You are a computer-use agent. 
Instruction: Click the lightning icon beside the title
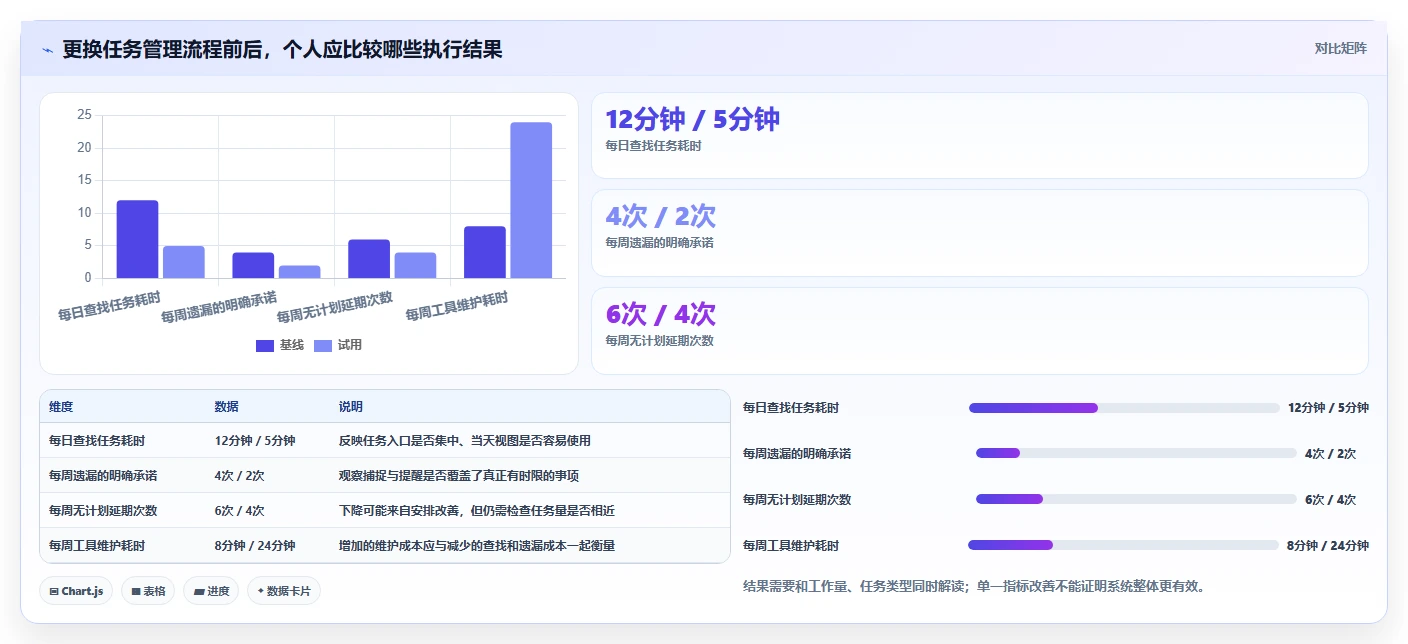48,49
